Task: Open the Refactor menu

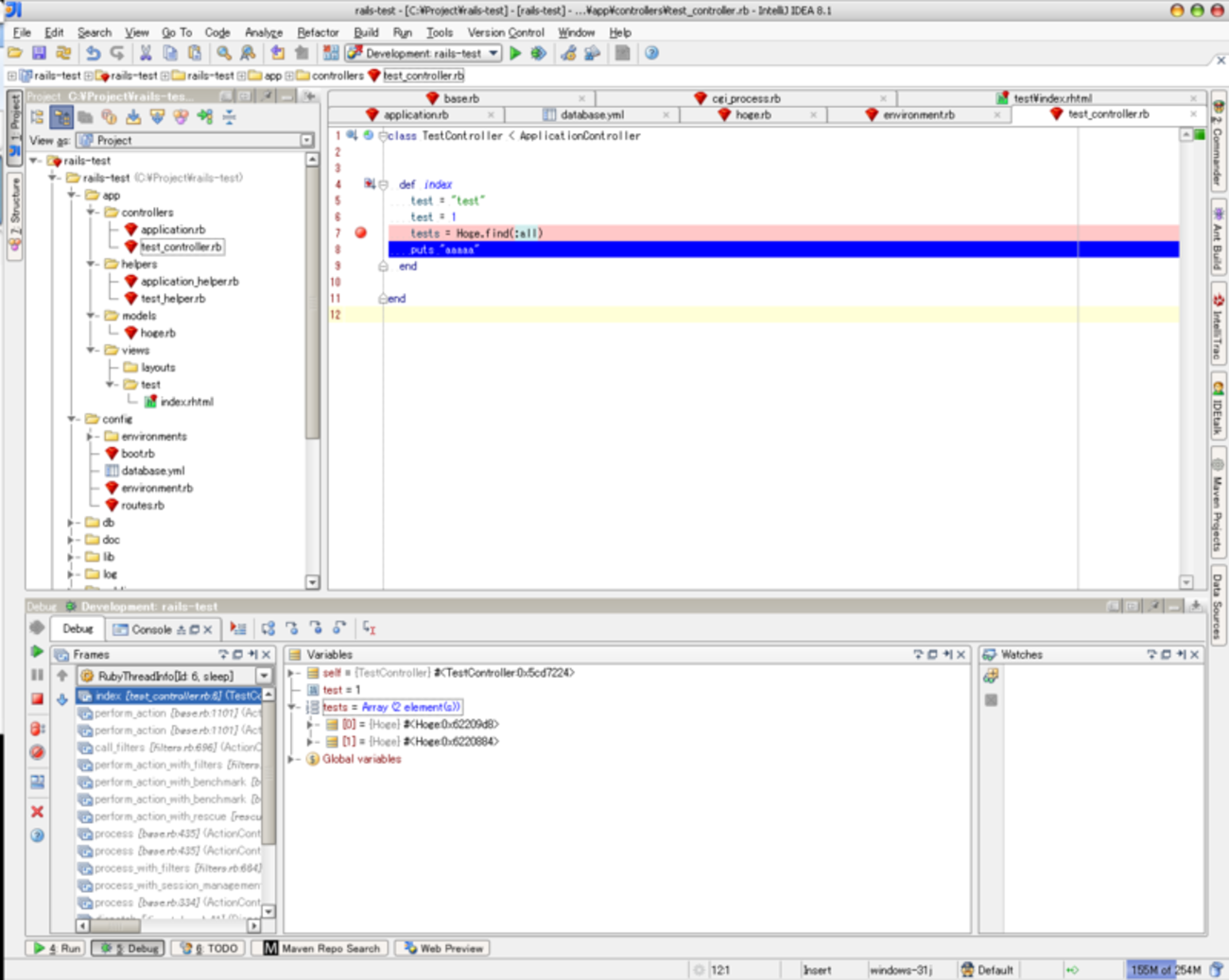Action: pyautogui.click(x=317, y=32)
